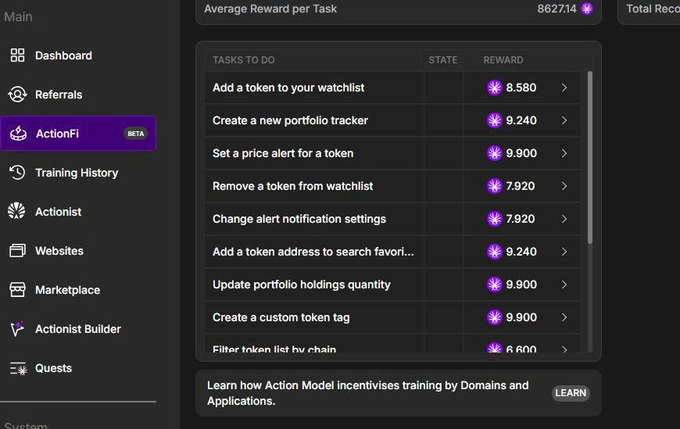Click task Add a token address to search favori...

[313, 252]
